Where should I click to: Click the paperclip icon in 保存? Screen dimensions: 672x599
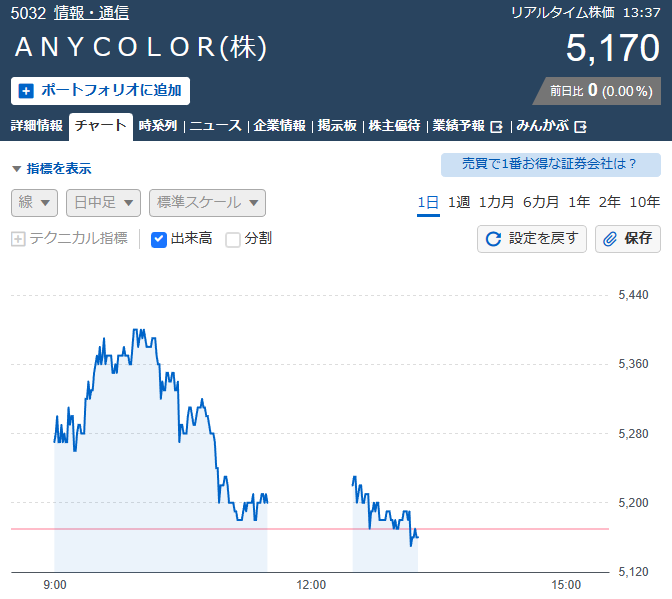[610, 239]
